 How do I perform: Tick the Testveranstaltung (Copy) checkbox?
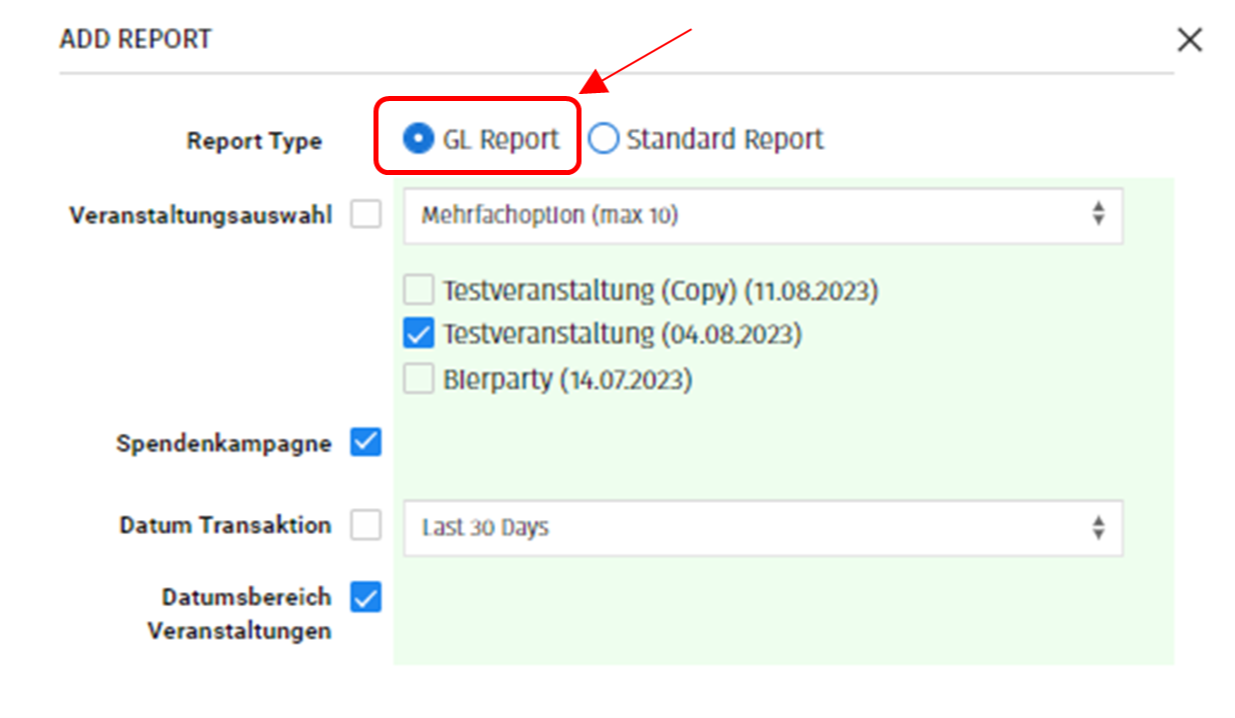click(x=418, y=291)
